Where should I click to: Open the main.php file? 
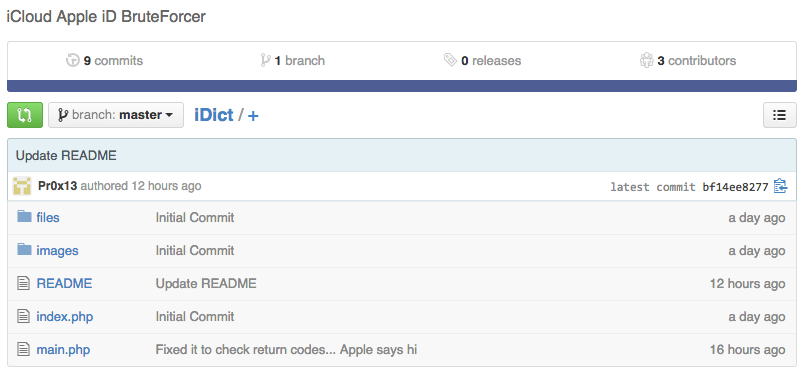(x=63, y=350)
